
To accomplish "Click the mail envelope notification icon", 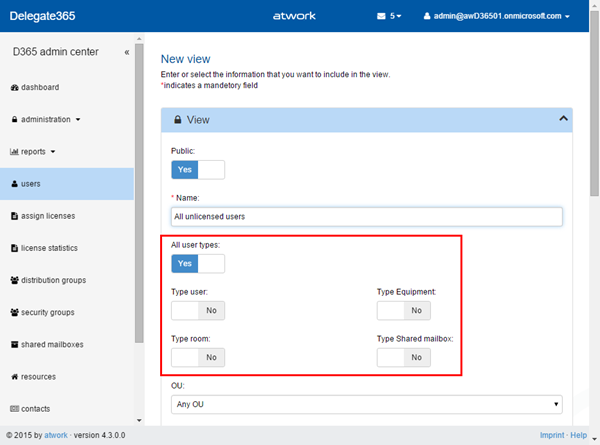I will 380,17.
